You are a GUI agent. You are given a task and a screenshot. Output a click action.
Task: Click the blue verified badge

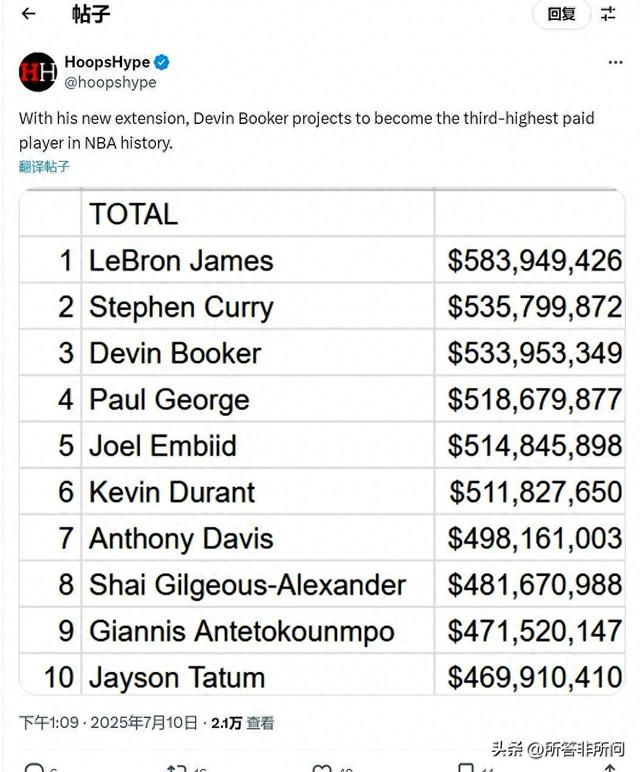(161, 63)
